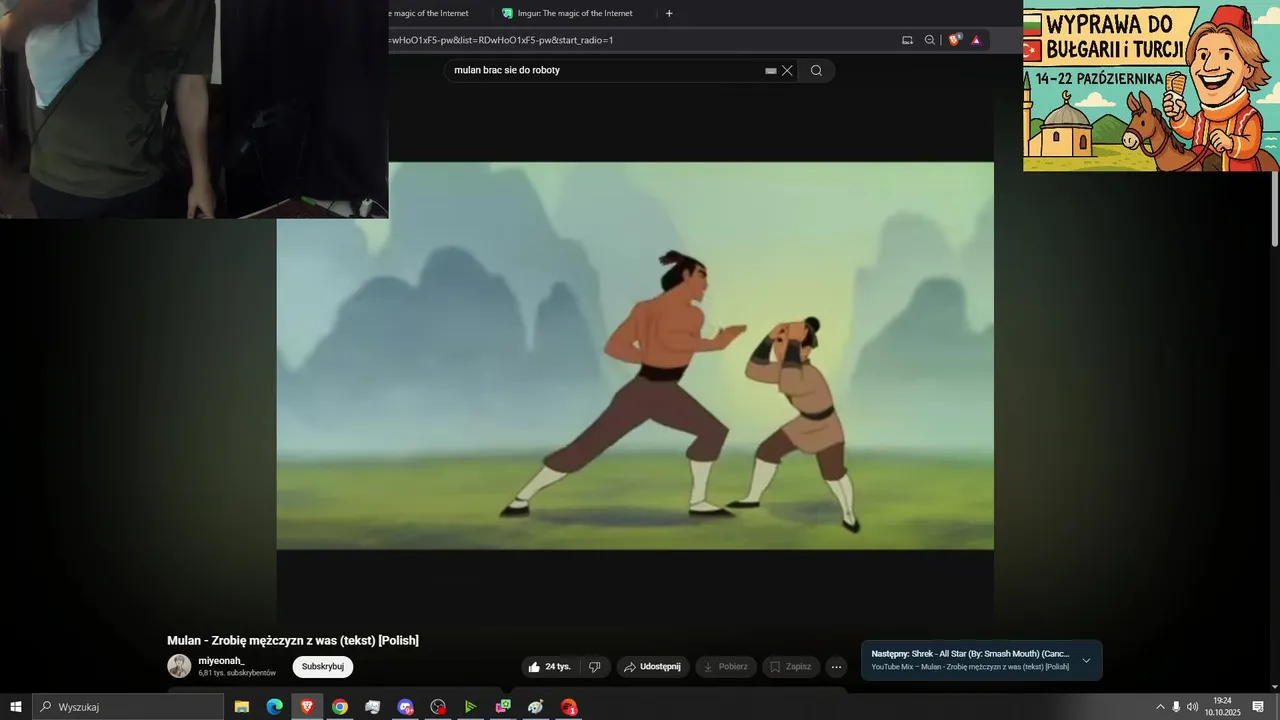1280x720 pixels.
Task: Click the Subskrybuj button
Action: (x=323, y=667)
